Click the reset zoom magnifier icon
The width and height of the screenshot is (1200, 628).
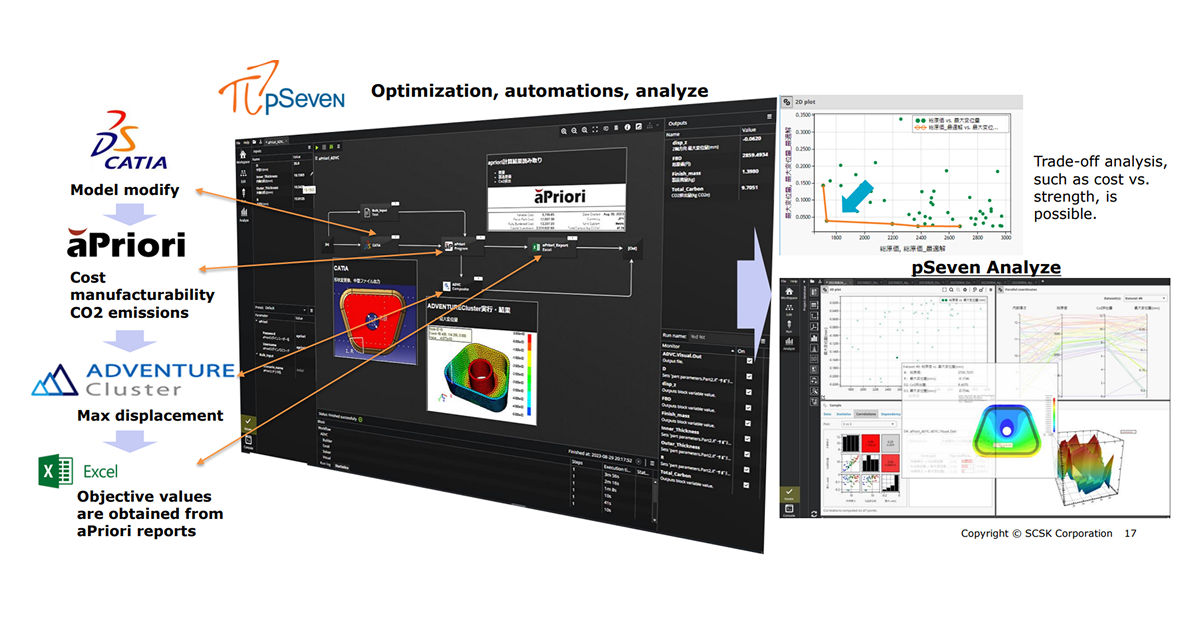tap(585, 130)
